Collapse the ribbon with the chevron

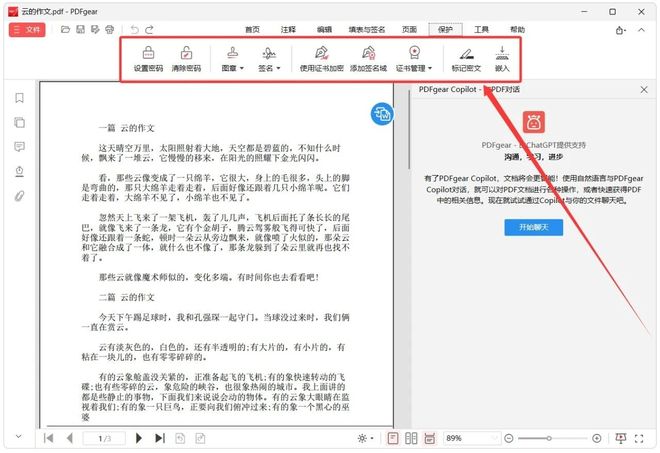tap(641, 30)
